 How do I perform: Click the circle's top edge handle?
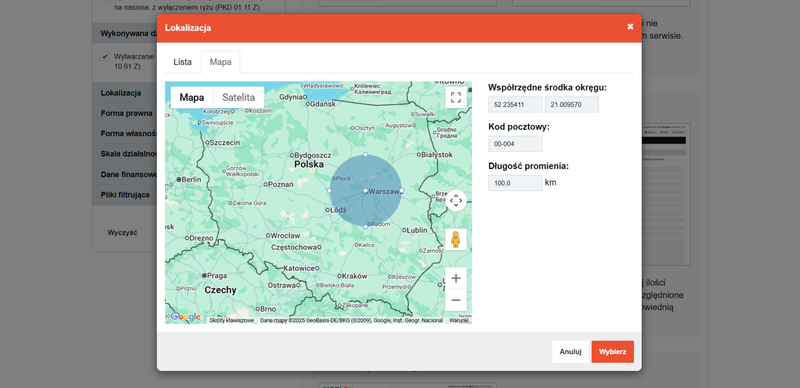365,154
